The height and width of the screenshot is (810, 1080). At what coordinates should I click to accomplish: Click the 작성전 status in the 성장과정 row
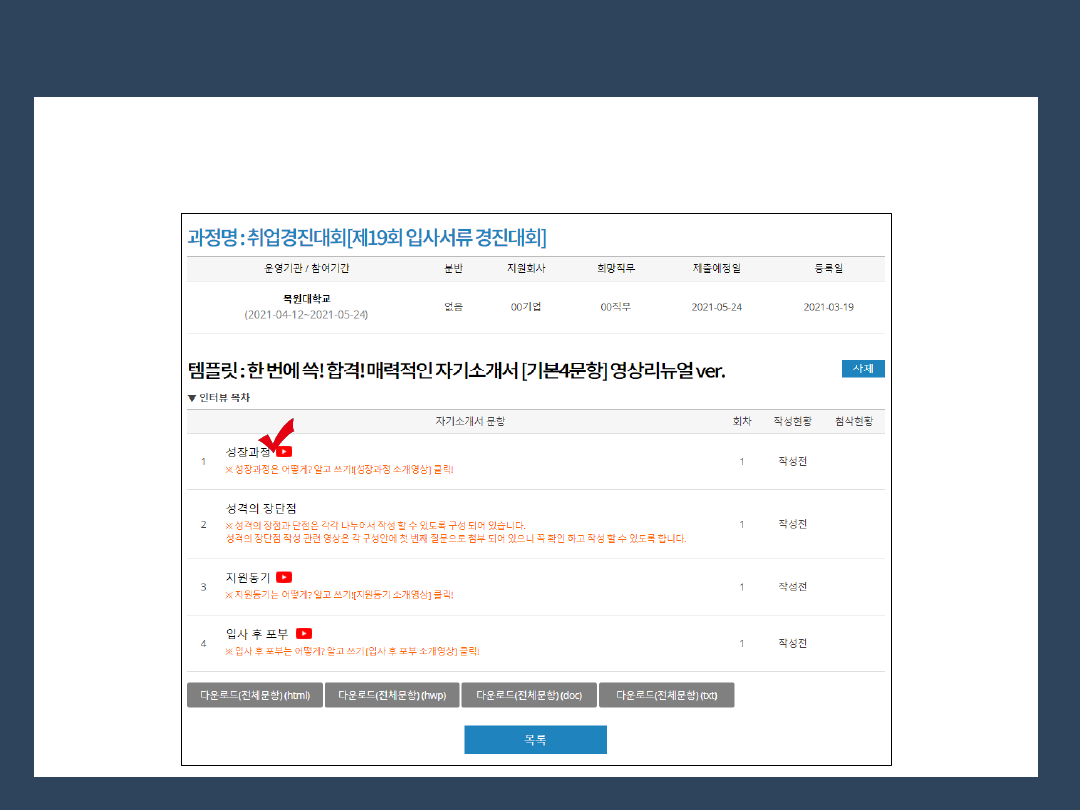click(792, 461)
